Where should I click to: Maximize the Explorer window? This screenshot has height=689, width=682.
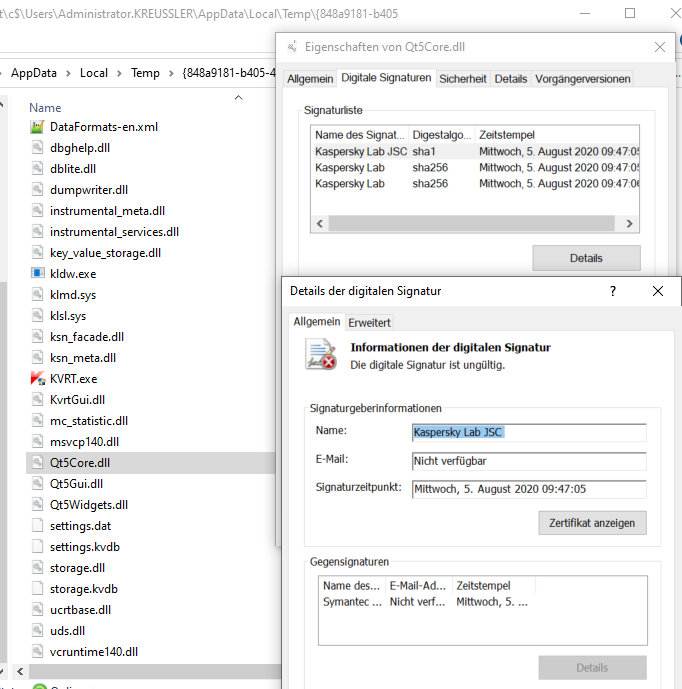tap(630, 13)
